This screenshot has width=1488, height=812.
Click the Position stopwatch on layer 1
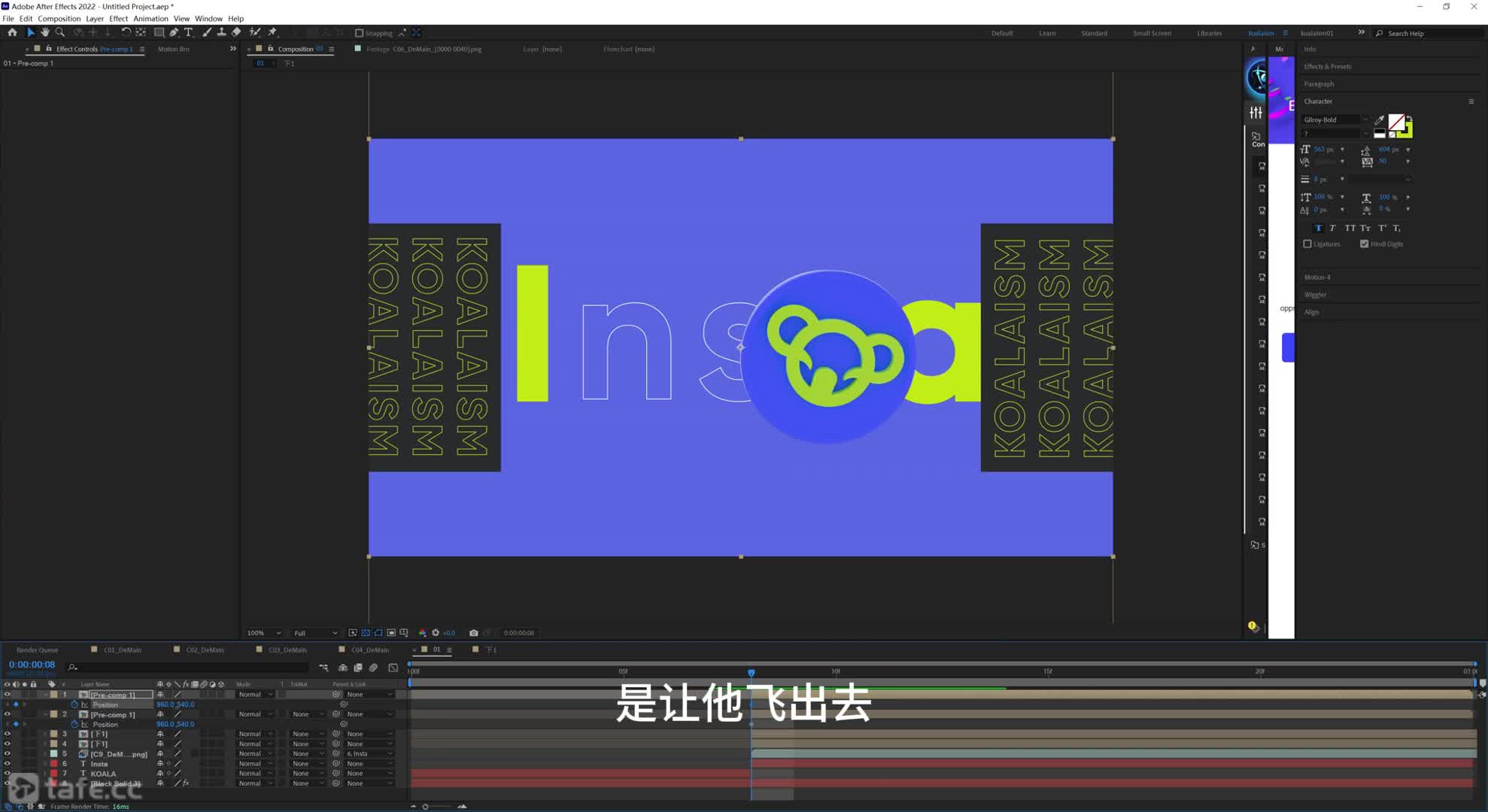74,704
